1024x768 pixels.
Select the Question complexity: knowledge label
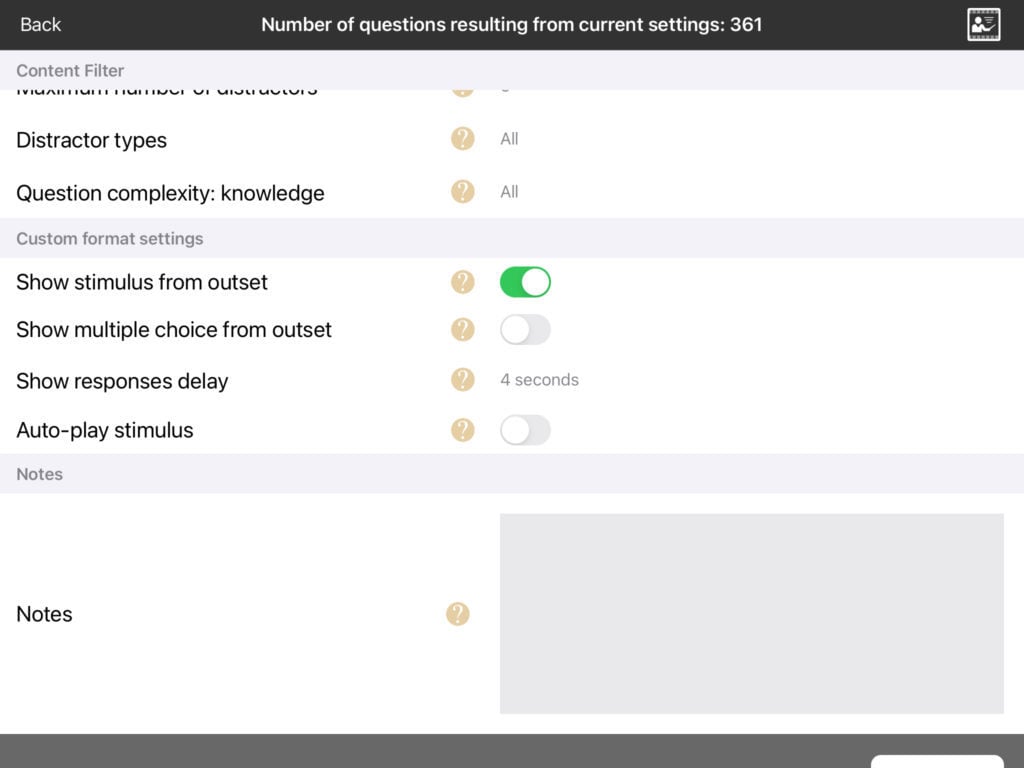[x=170, y=193]
